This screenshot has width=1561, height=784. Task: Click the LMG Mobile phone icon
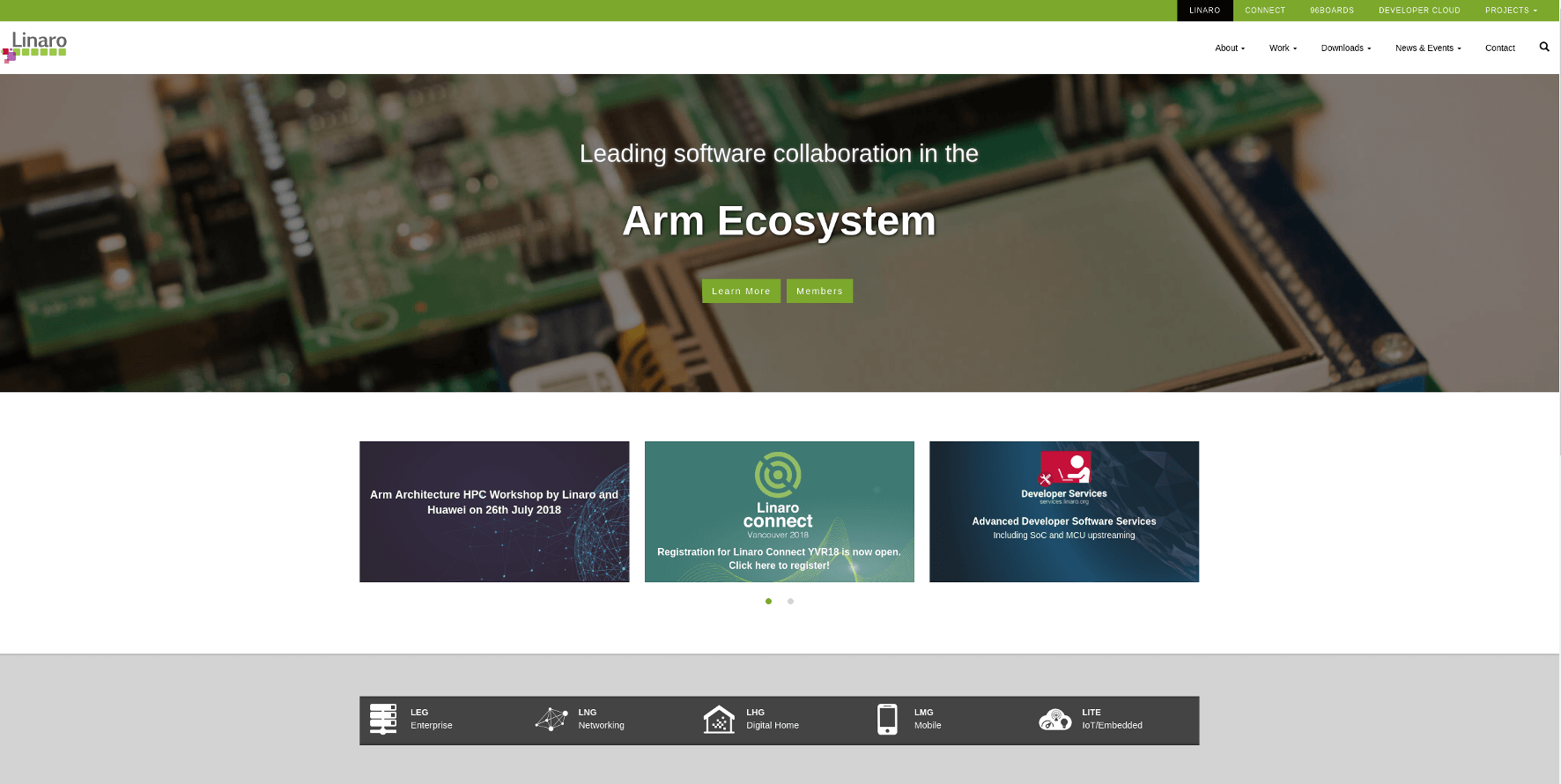(x=887, y=719)
